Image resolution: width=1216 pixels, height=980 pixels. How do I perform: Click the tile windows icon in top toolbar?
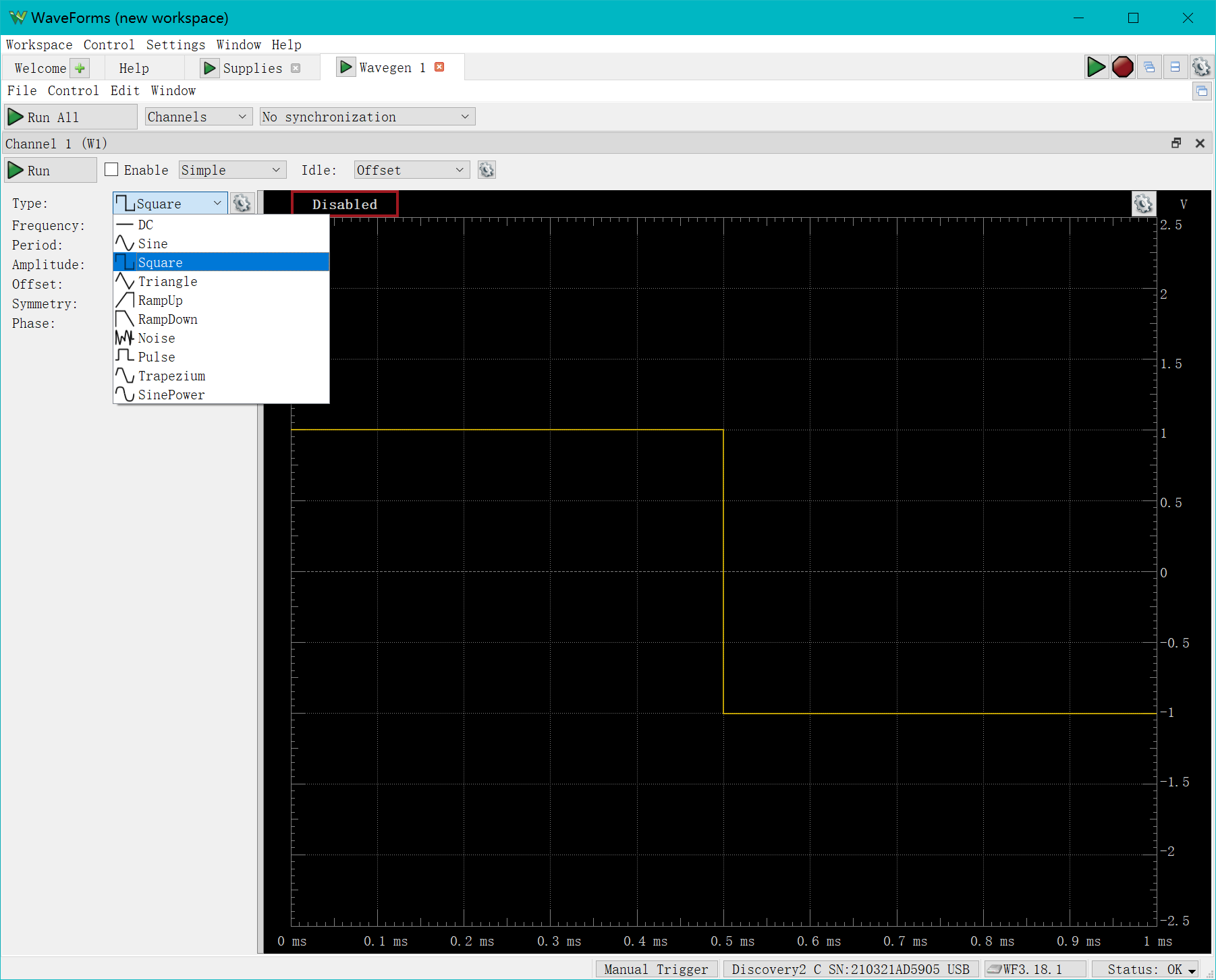click(1175, 67)
